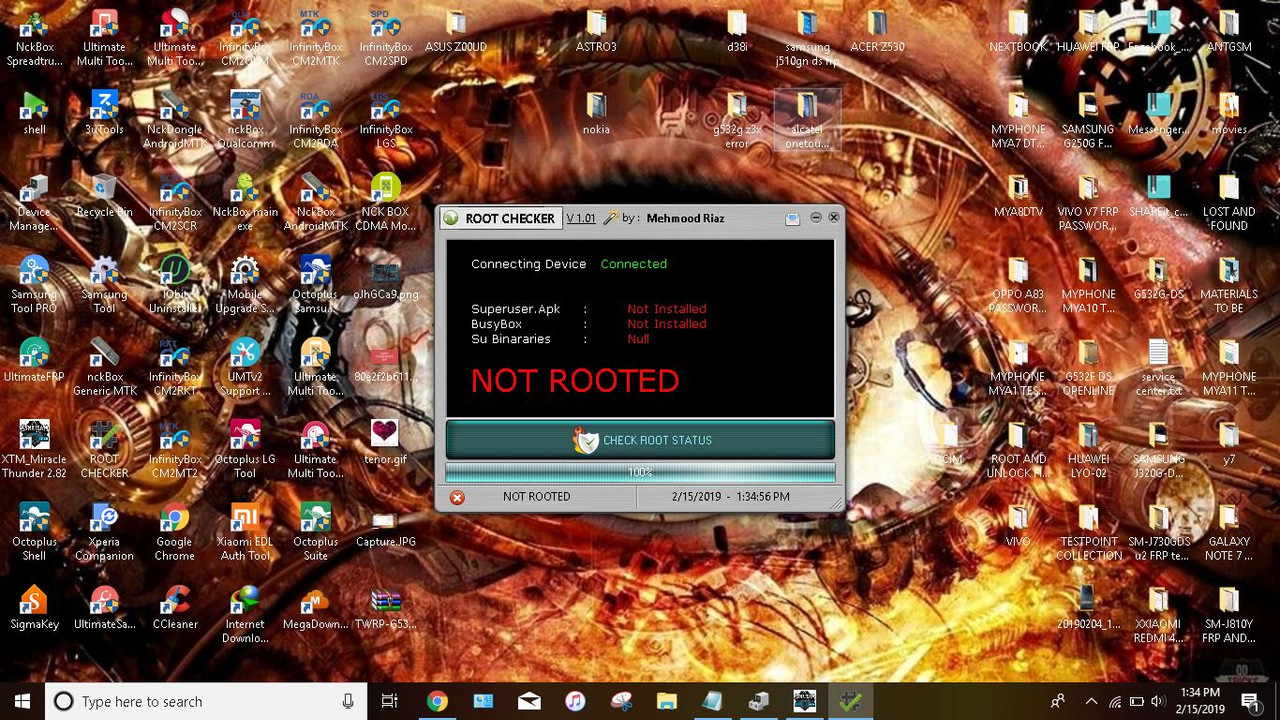
Task: Click the microphone icon in search box
Action: coord(348,702)
